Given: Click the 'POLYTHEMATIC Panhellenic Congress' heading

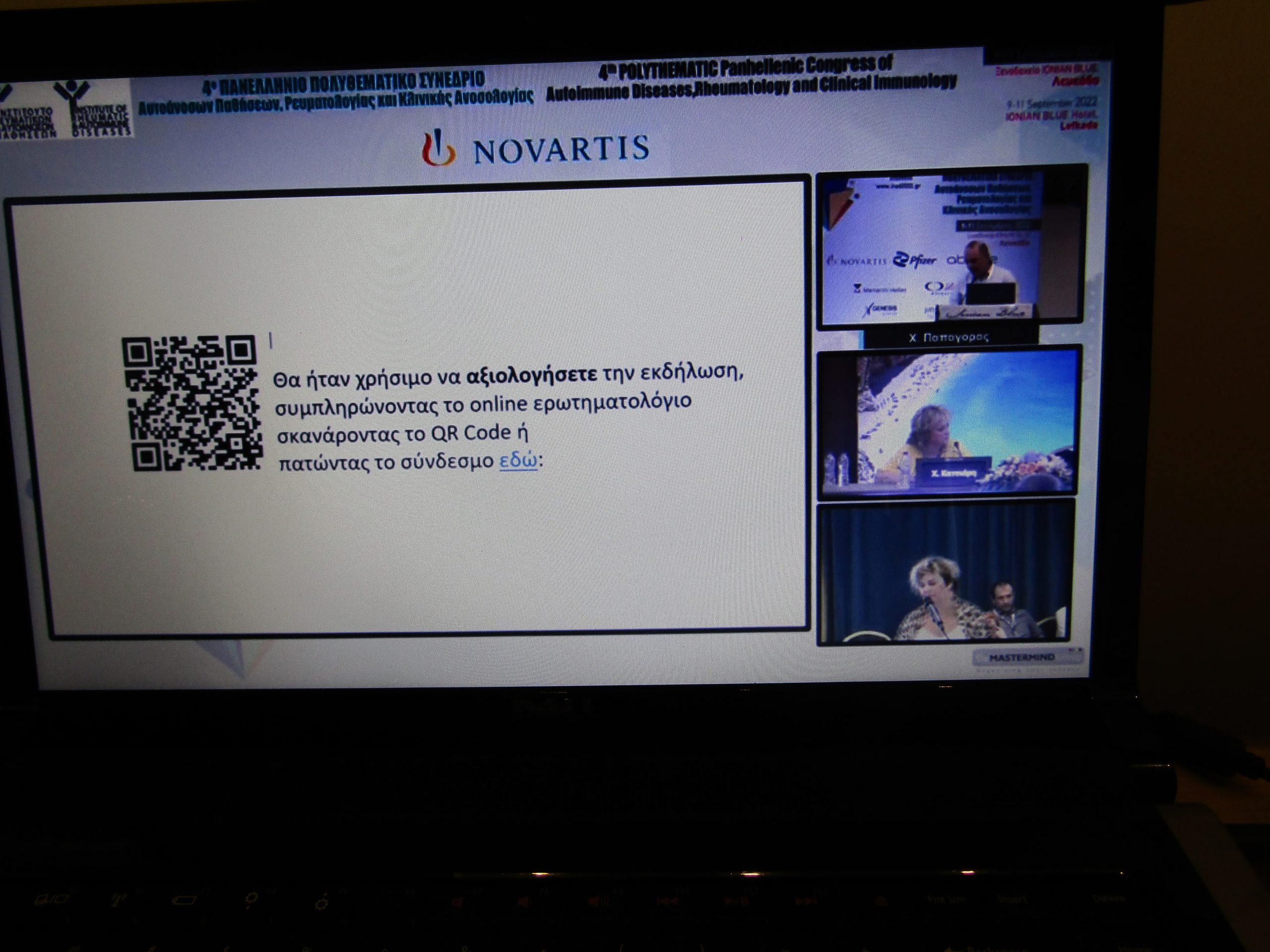Looking at the screenshot, I should tap(751, 79).
